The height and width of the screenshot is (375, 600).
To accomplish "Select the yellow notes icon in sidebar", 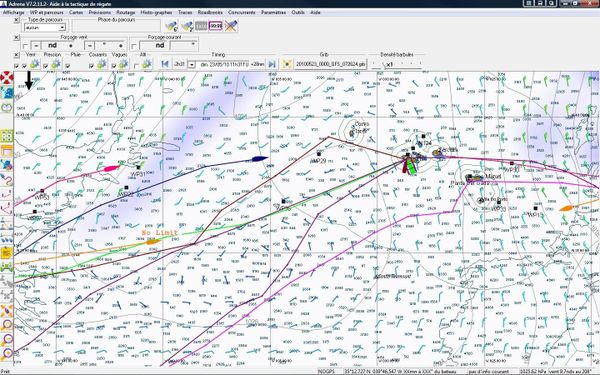I will point(7,252).
